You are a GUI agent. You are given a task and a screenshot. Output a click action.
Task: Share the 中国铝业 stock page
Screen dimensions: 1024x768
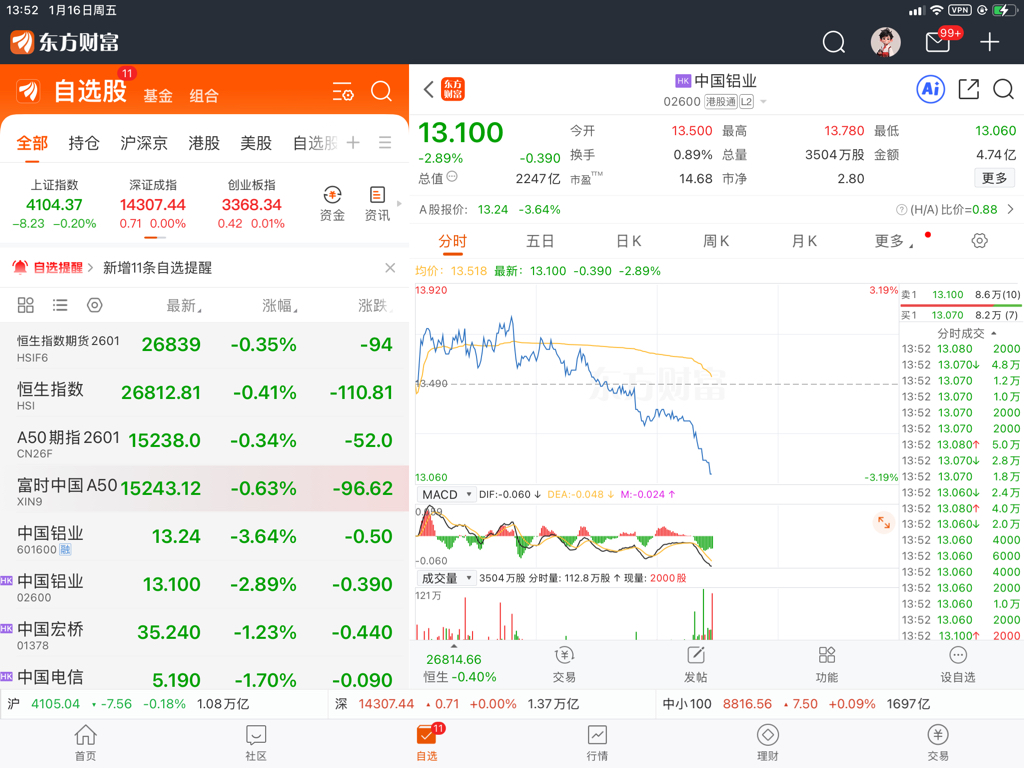tap(968, 89)
